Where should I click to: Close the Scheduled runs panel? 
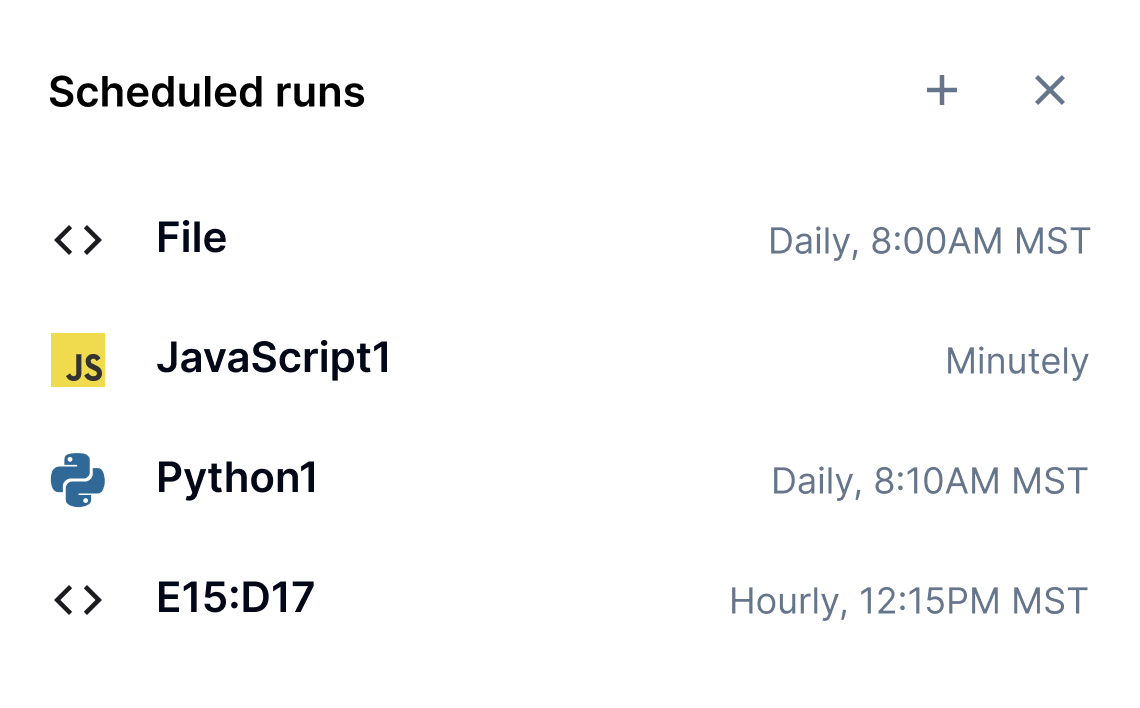point(1049,91)
